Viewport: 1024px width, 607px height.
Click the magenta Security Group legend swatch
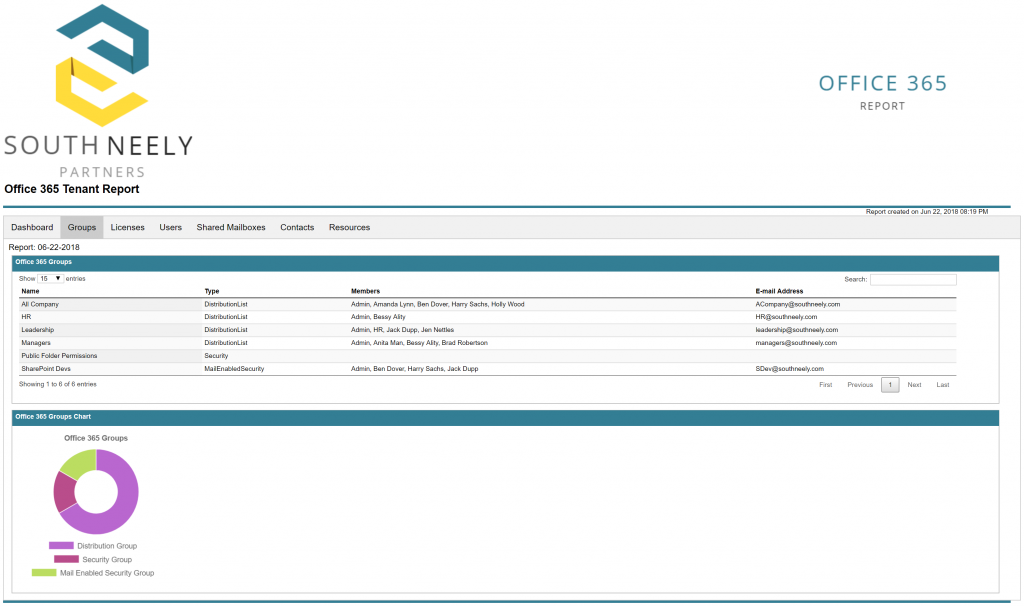(x=66, y=559)
